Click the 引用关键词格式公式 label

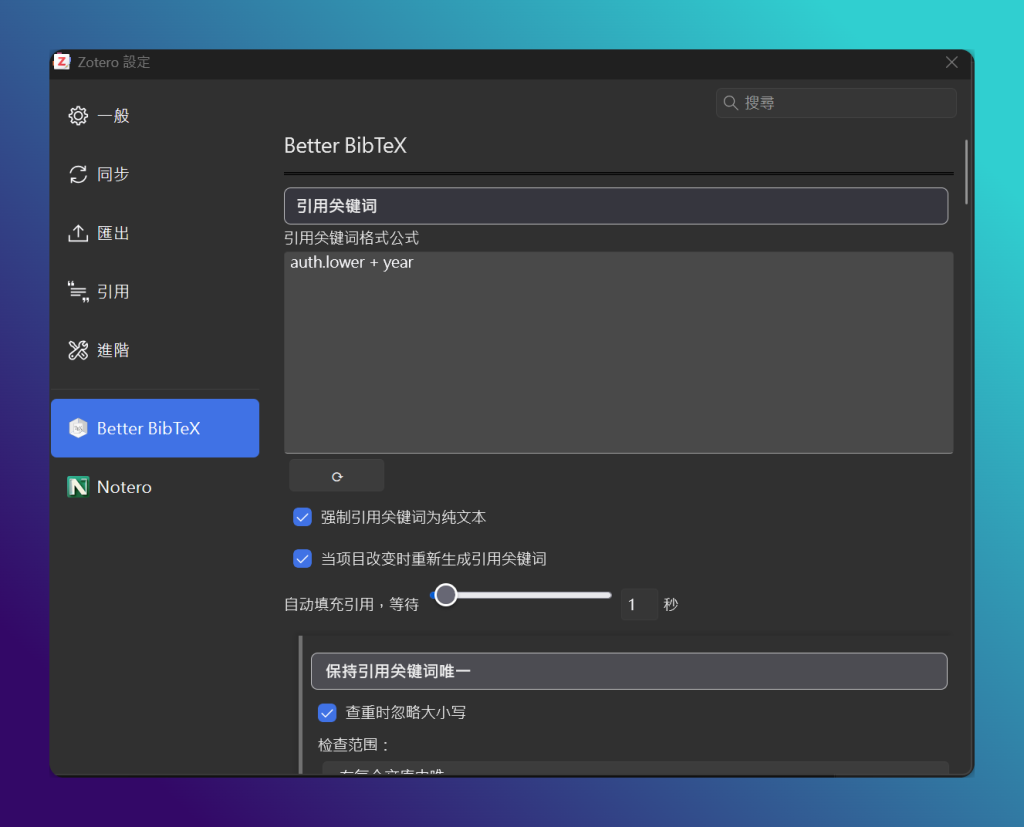coord(351,238)
